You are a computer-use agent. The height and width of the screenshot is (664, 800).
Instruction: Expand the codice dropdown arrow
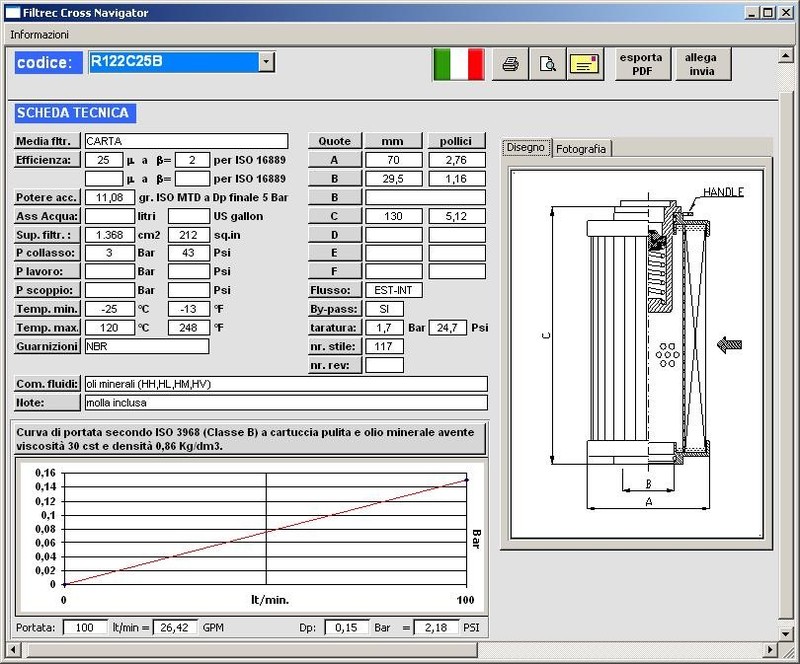click(266, 62)
